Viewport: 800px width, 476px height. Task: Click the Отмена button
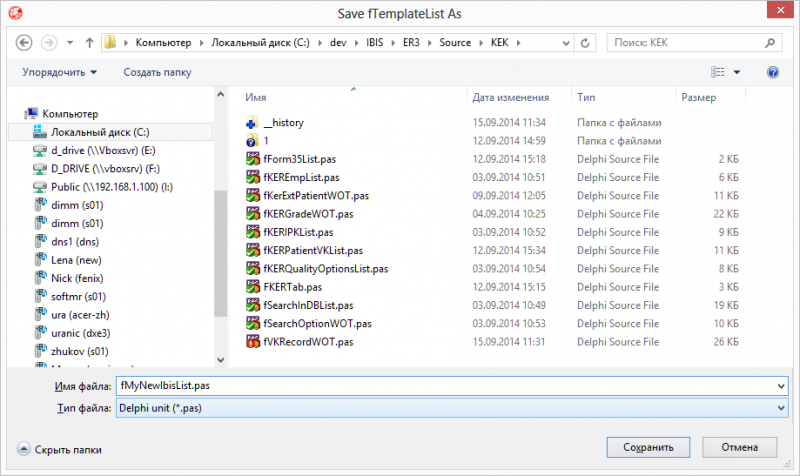[x=739, y=447]
